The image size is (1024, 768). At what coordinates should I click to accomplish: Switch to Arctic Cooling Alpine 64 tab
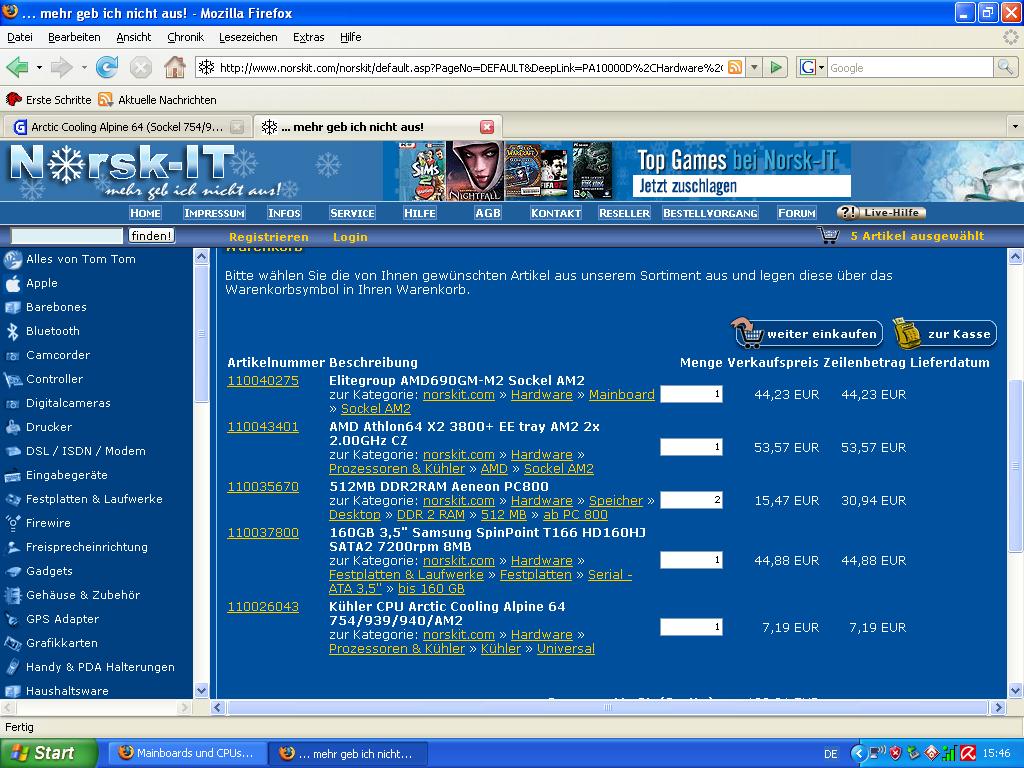[x=127, y=127]
